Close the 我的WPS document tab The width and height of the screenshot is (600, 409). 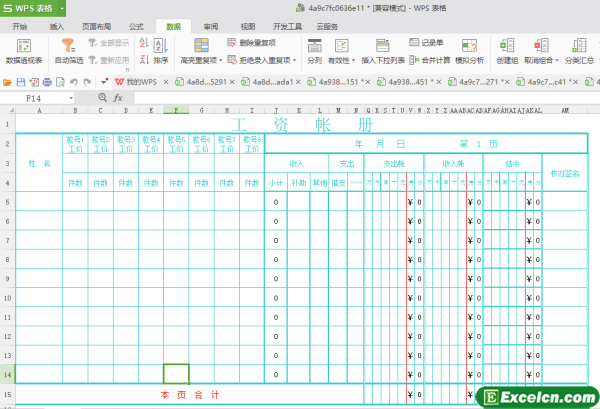pyautogui.click(x=166, y=81)
